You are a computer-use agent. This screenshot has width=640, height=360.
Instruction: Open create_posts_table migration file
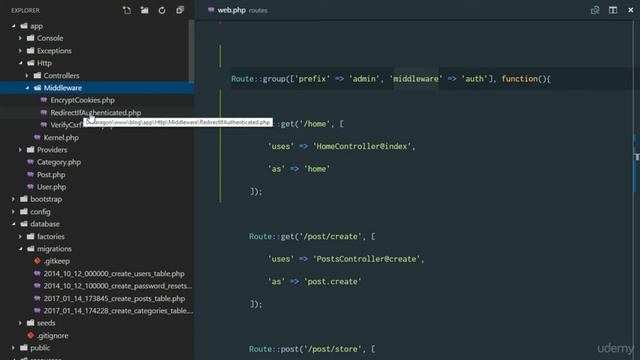click(x=114, y=298)
